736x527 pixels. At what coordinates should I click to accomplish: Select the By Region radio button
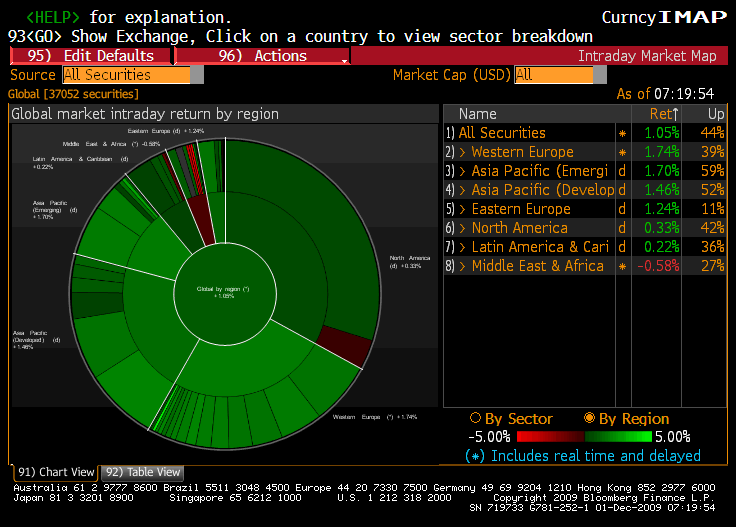(x=590, y=419)
